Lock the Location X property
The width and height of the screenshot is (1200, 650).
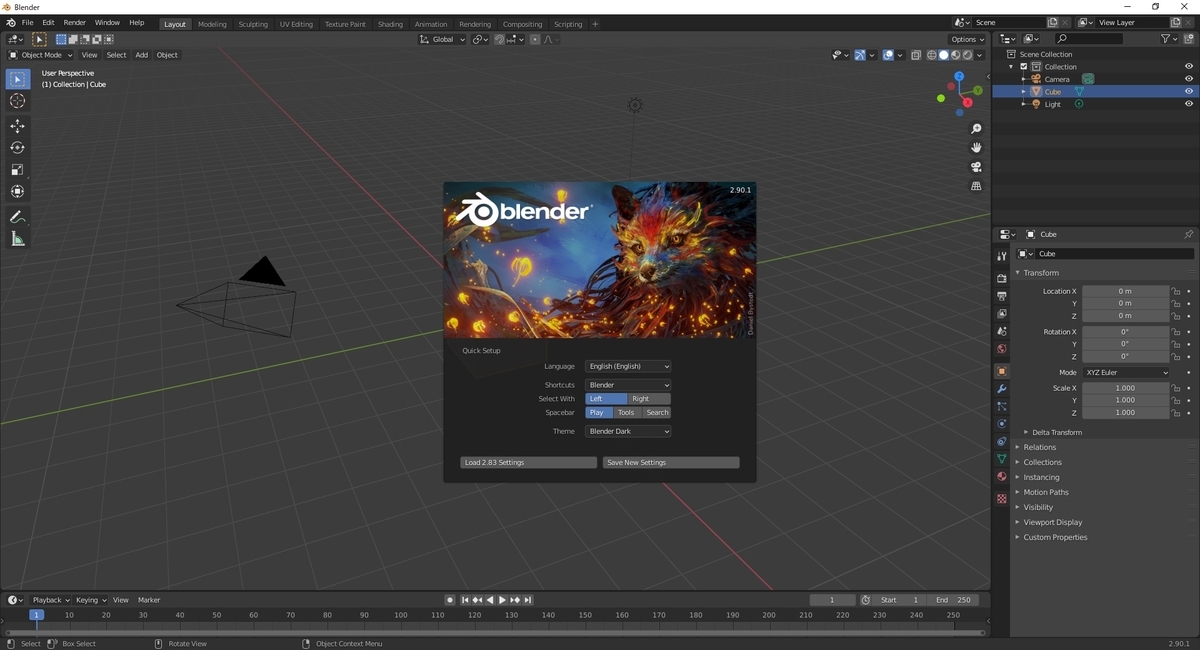pos(1176,291)
